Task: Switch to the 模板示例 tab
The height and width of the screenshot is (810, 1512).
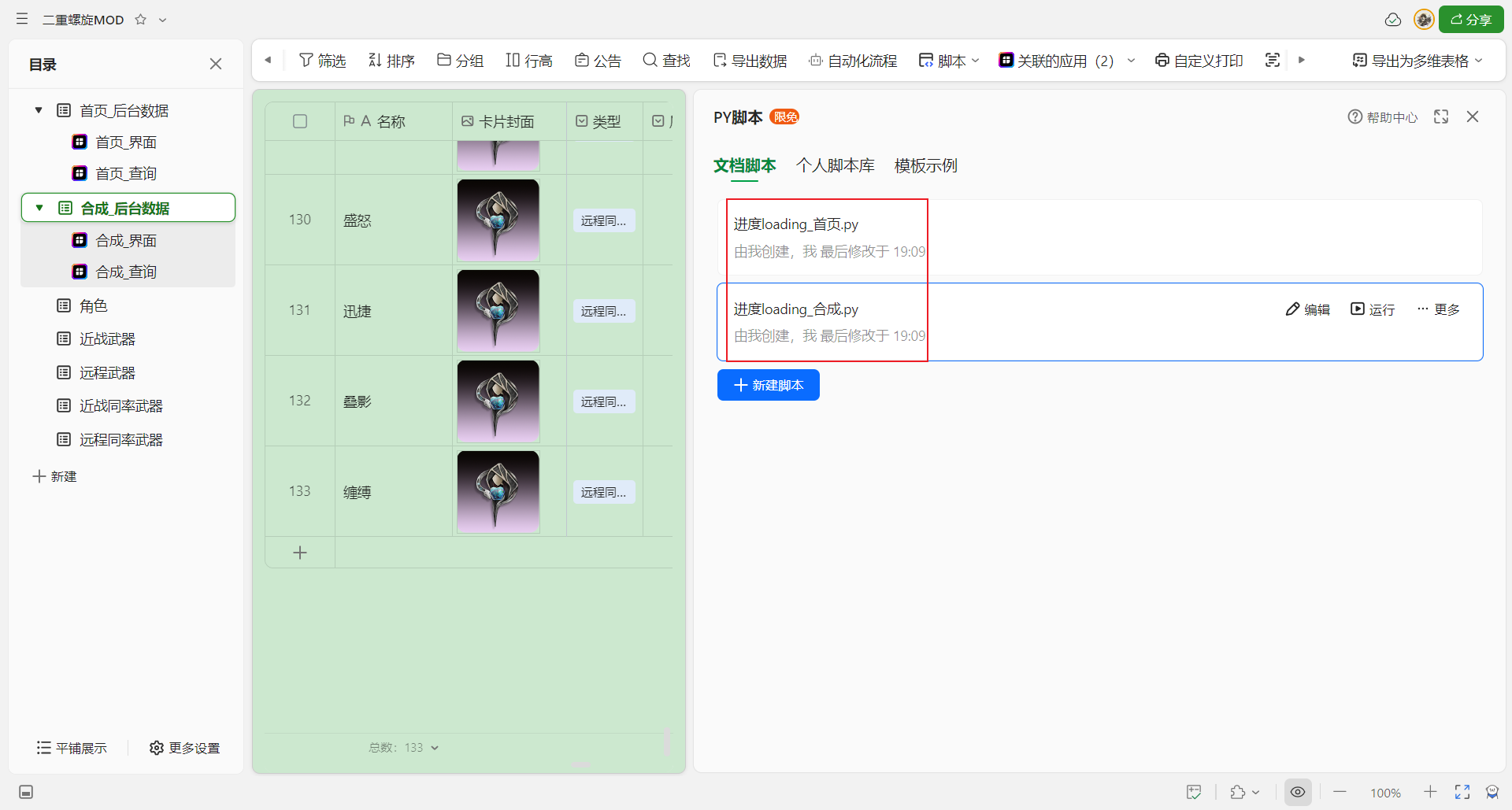Action: tap(925, 165)
